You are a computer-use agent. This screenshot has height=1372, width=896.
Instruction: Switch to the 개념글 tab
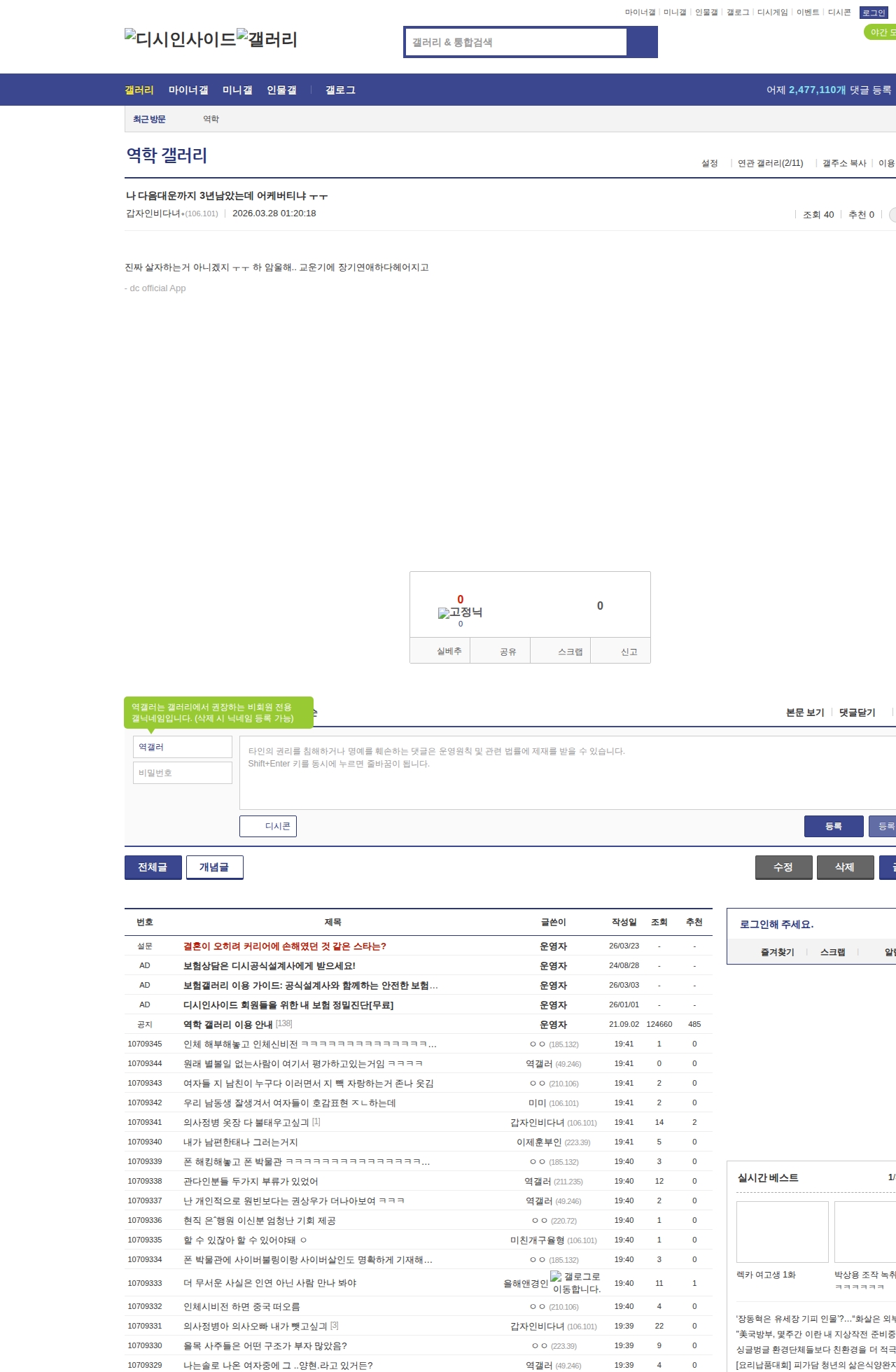click(215, 867)
